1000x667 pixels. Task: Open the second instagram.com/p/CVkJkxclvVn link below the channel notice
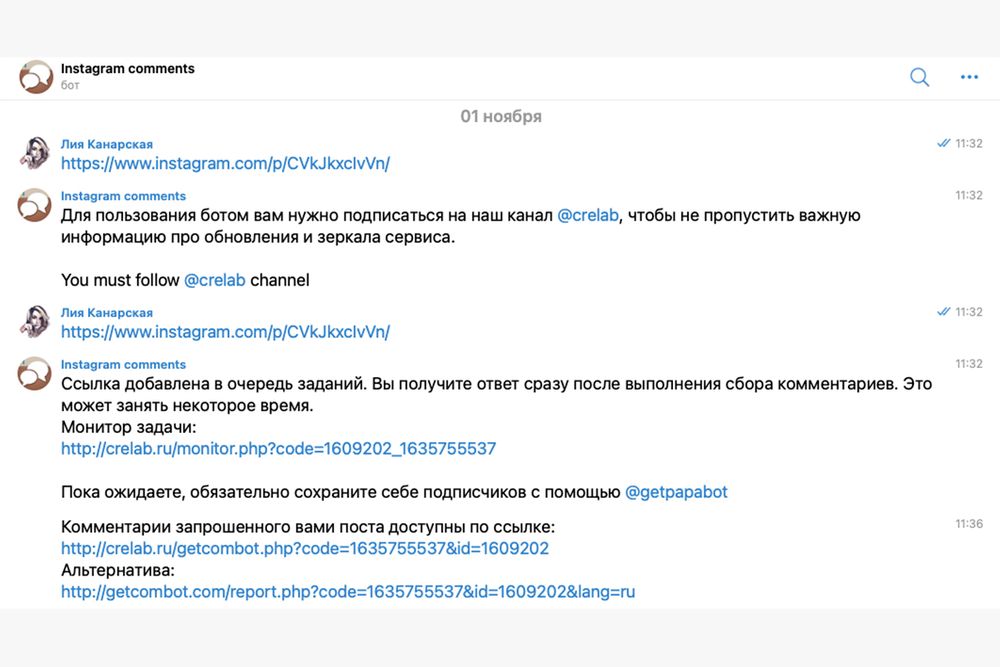tap(225, 332)
